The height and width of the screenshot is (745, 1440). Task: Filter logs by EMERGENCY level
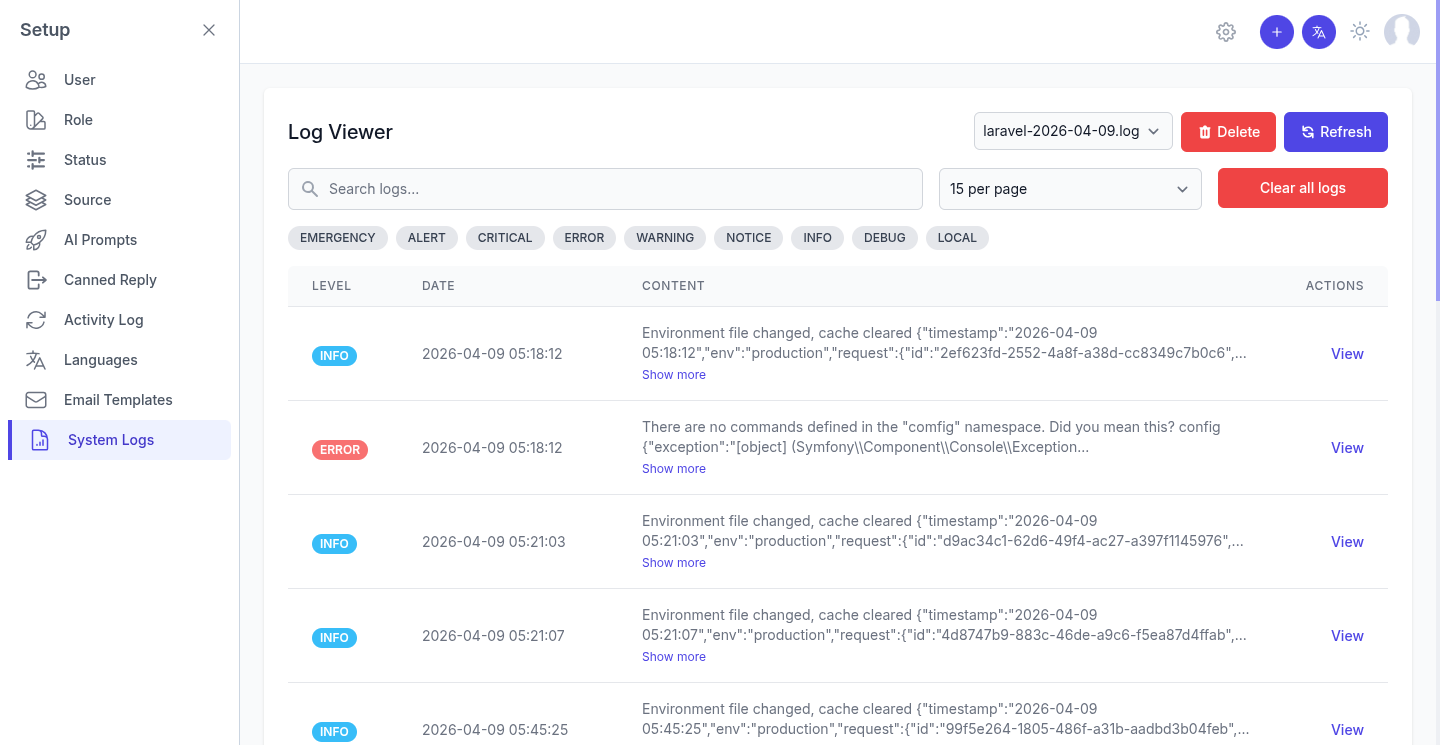(x=338, y=238)
